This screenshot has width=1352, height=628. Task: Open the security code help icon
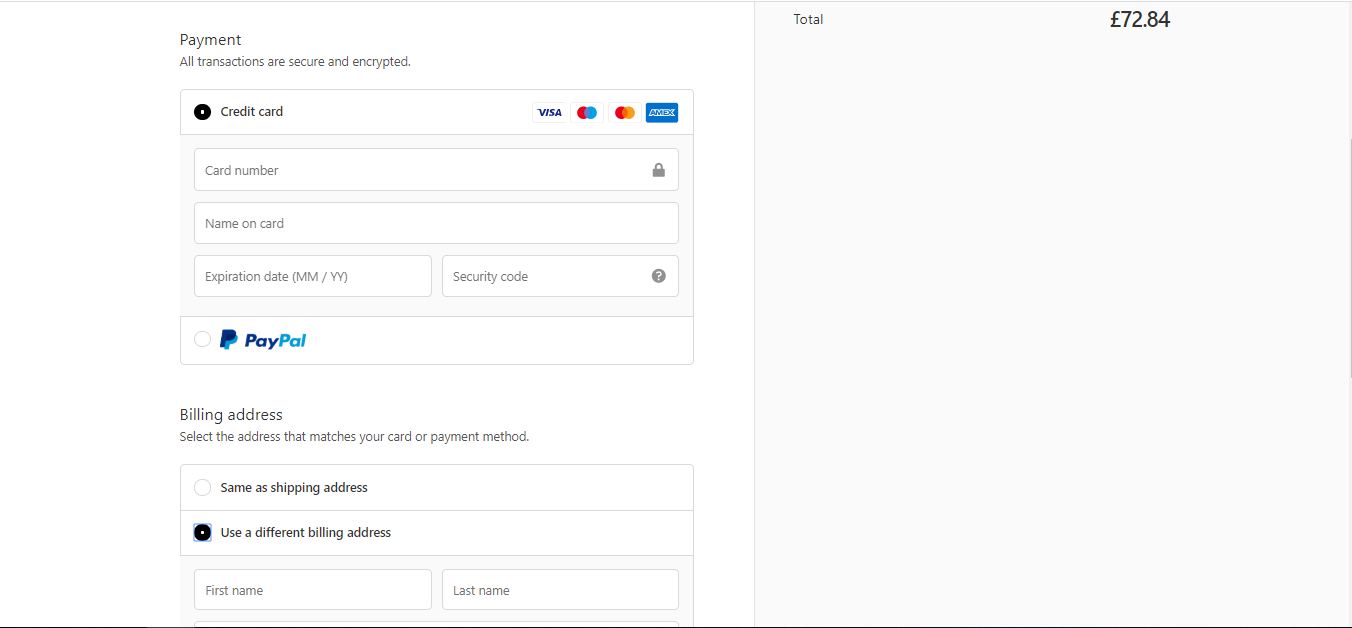click(x=659, y=276)
